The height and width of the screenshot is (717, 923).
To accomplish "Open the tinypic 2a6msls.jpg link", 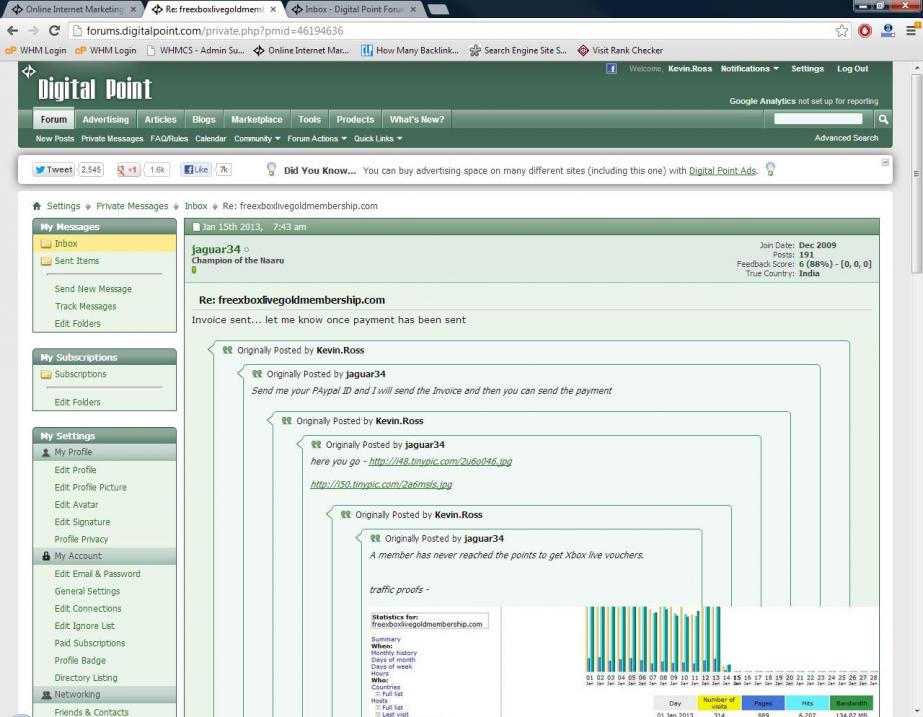I will coord(381,484).
